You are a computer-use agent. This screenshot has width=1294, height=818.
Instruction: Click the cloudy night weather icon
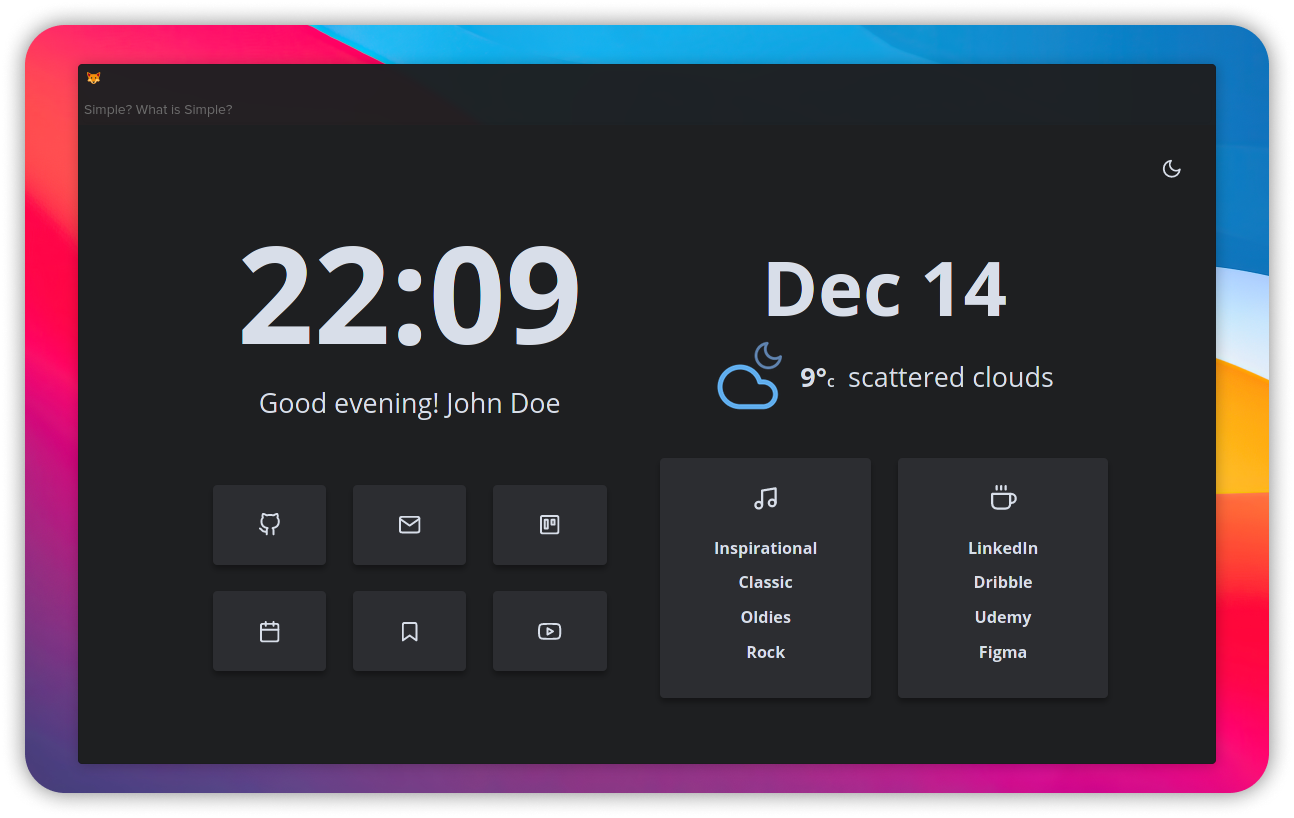[750, 375]
